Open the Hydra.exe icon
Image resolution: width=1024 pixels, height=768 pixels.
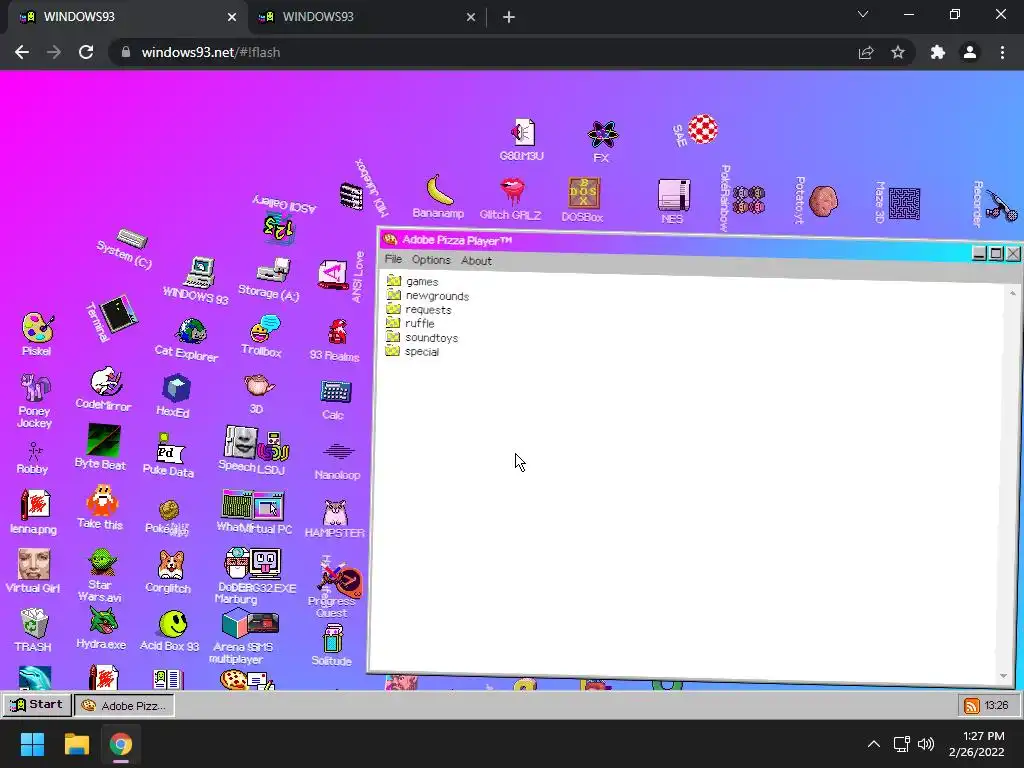pos(103,620)
